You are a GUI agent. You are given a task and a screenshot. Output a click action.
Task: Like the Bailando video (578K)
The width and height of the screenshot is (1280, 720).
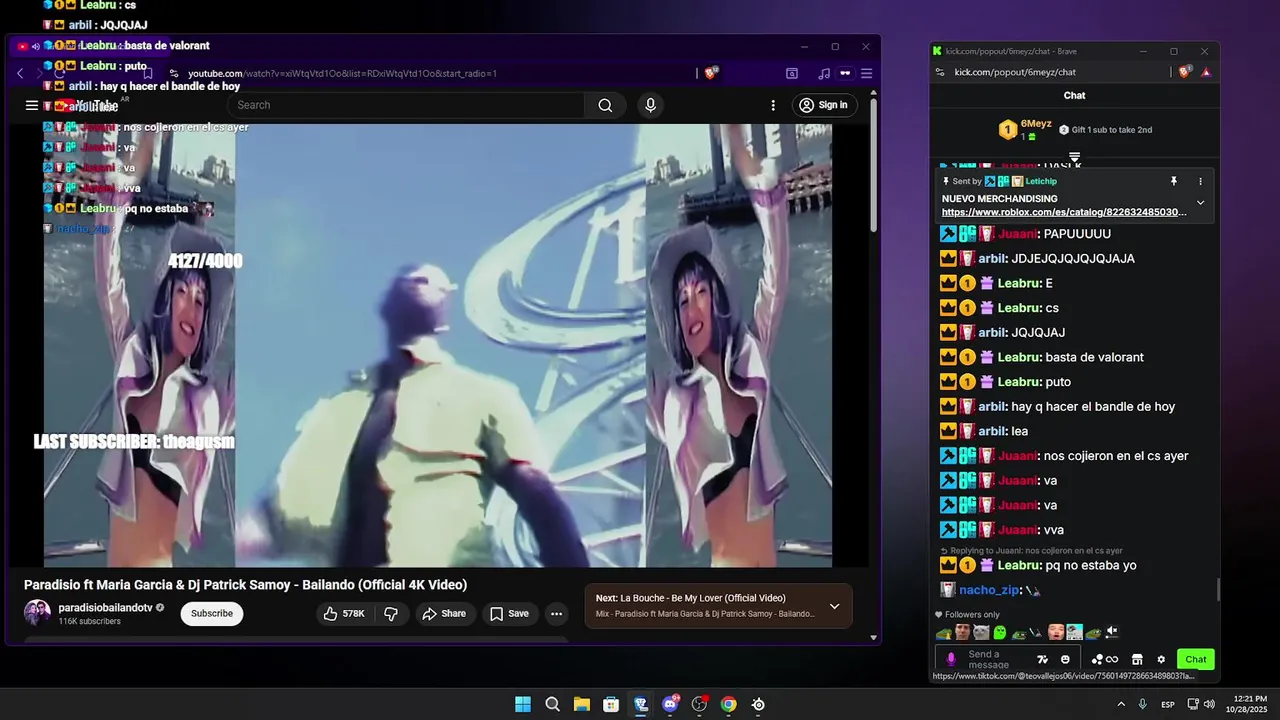343,613
